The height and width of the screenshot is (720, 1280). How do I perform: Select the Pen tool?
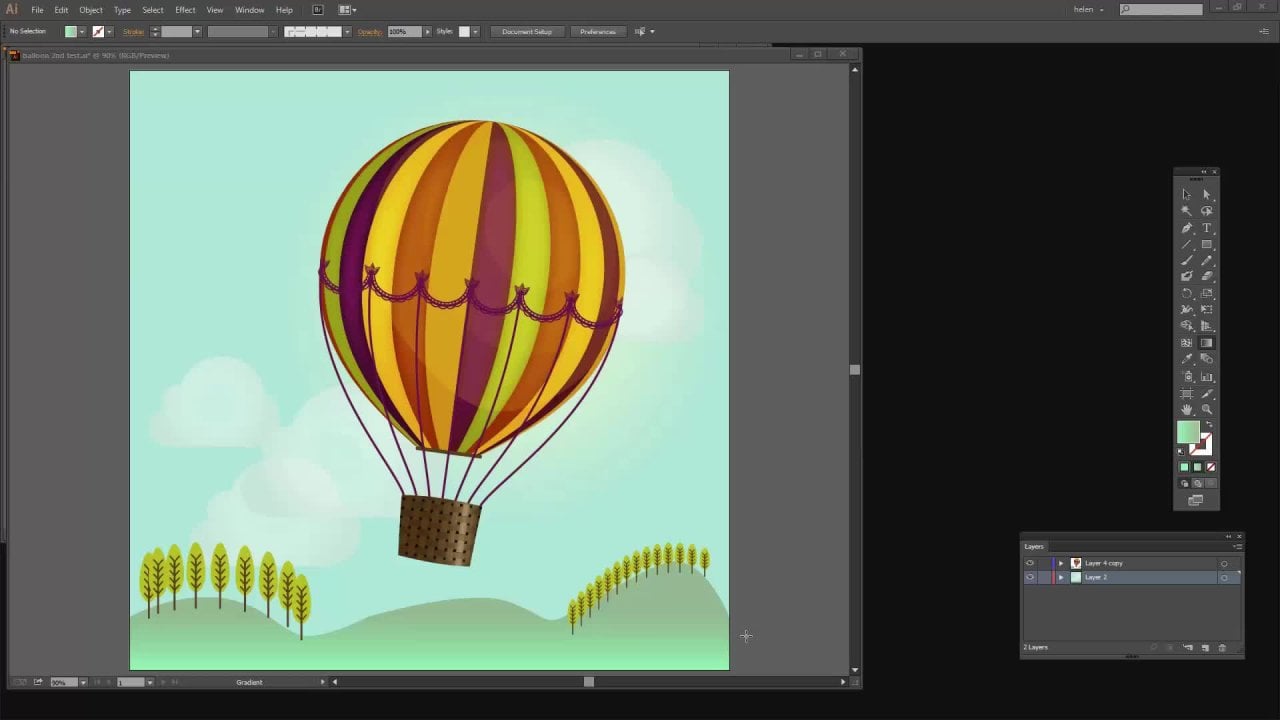click(1187, 228)
